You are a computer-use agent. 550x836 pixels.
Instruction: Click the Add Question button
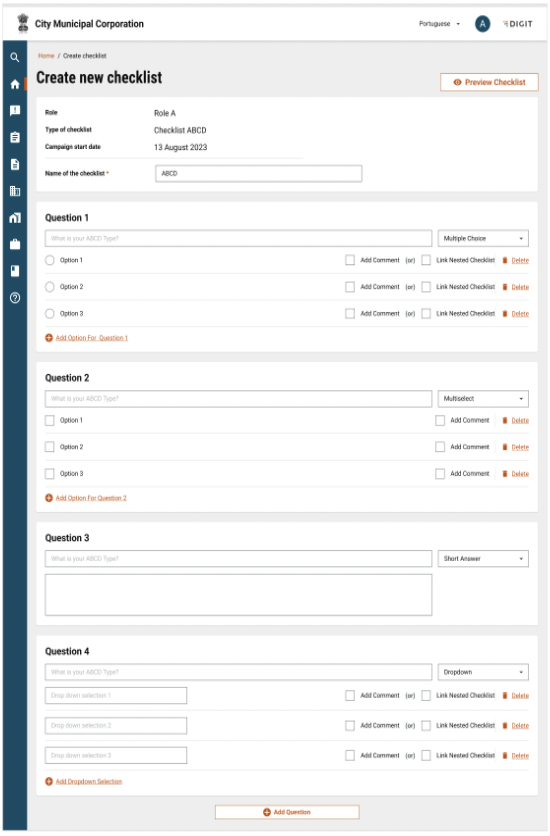click(x=287, y=812)
